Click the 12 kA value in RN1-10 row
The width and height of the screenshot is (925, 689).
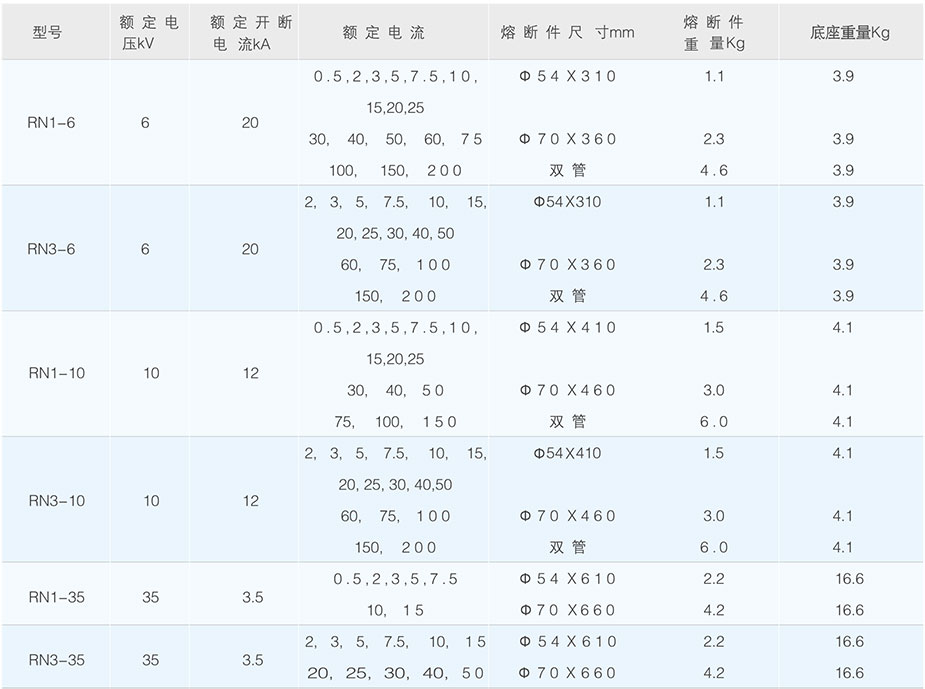[250, 374]
